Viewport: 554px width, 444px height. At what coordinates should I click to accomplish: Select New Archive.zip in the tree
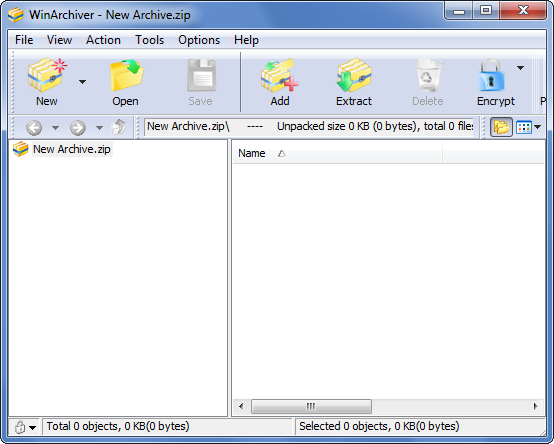click(x=72, y=149)
